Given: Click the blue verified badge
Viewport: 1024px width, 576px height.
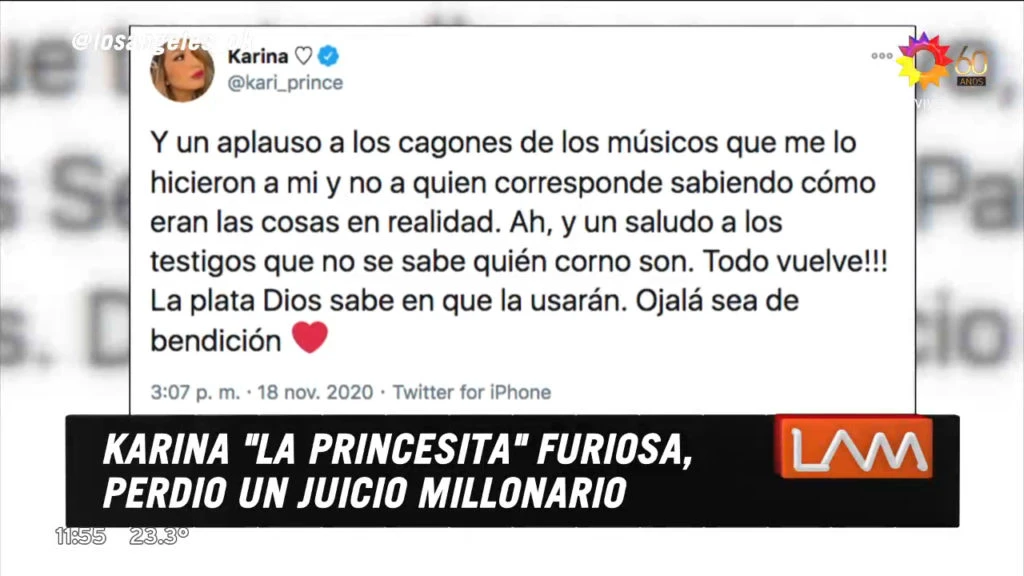Looking at the screenshot, I should [x=328, y=56].
